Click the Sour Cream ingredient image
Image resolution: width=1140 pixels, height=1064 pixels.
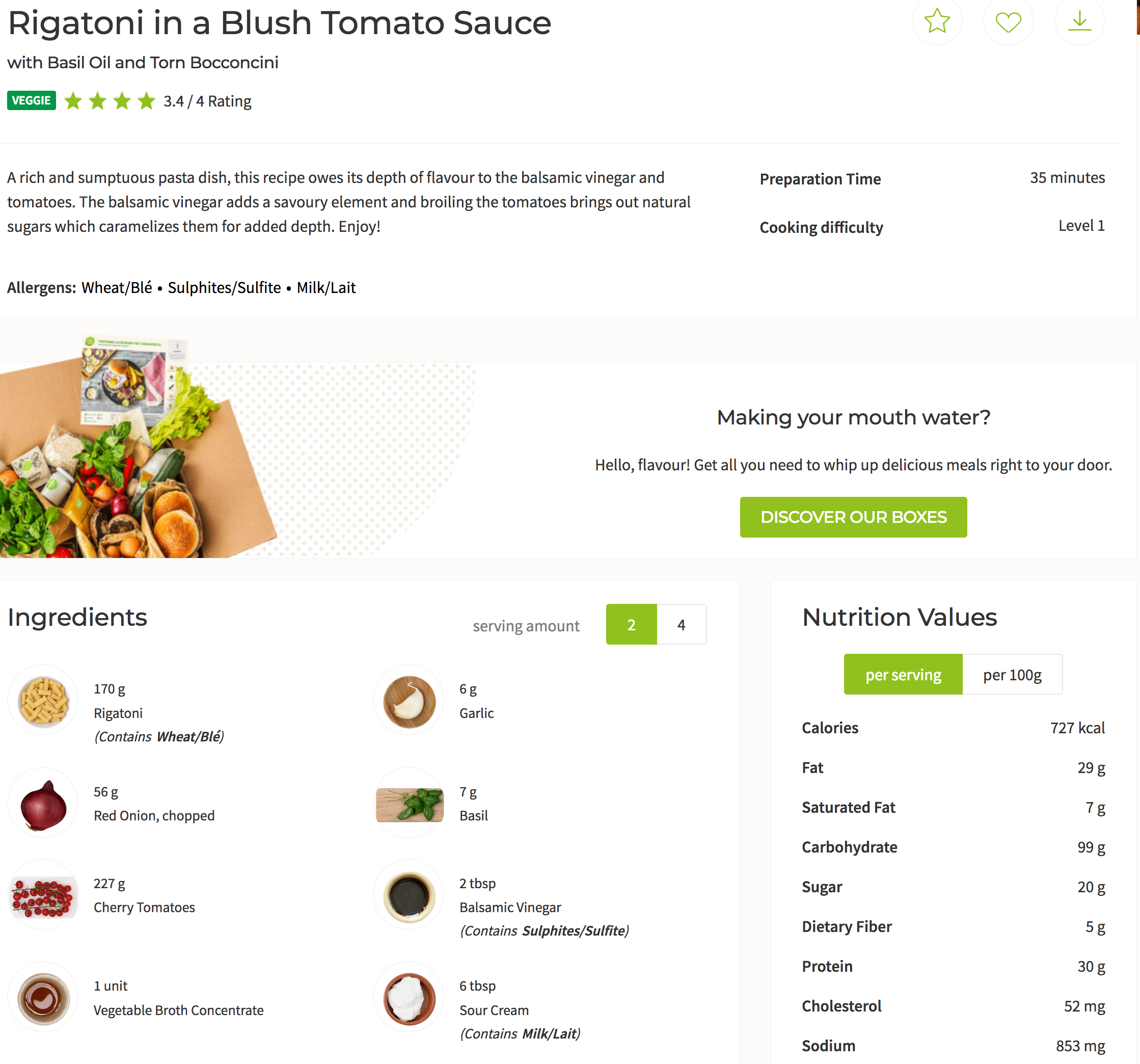click(x=409, y=998)
